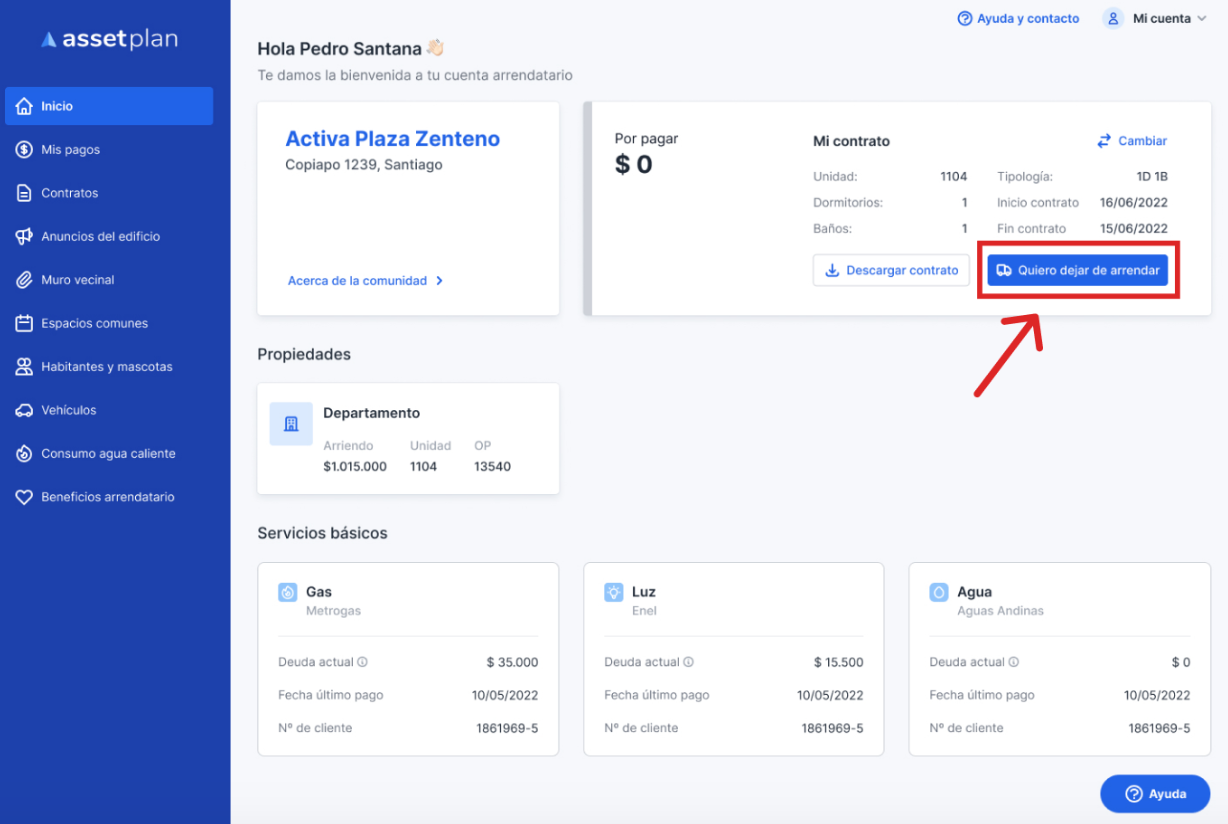1228x824 pixels.
Task: Click the Cambiar swap arrows icon
Action: 1104,141
